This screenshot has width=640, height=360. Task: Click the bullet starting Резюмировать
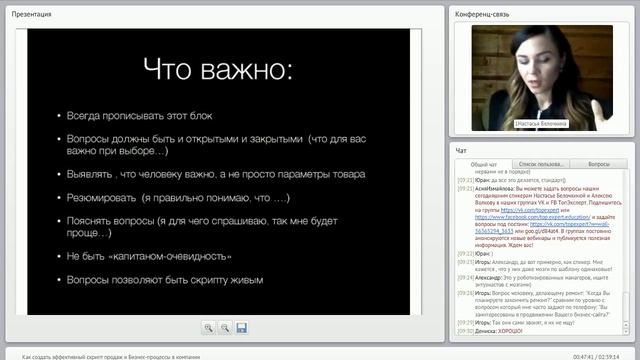pyautogui.click(x=178, y=198)
